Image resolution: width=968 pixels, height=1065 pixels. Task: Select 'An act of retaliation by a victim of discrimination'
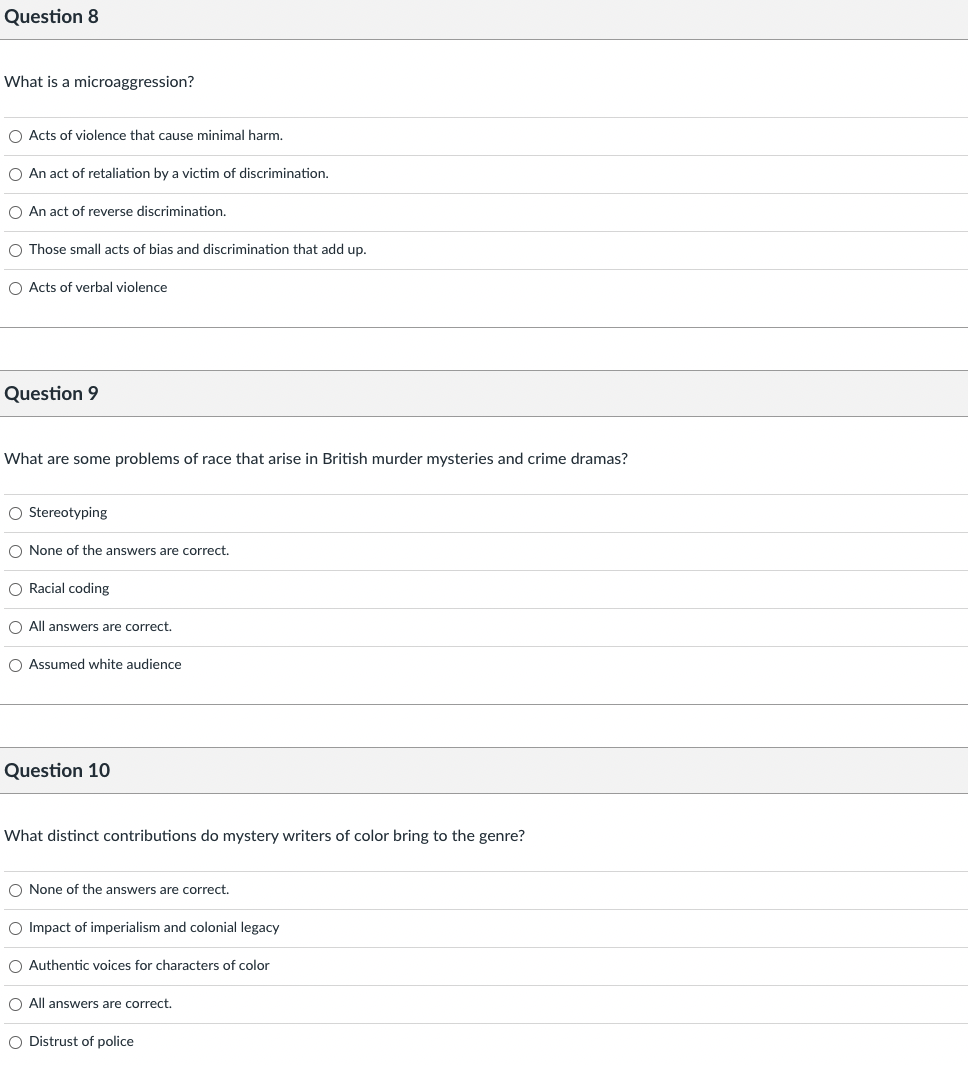15,174
